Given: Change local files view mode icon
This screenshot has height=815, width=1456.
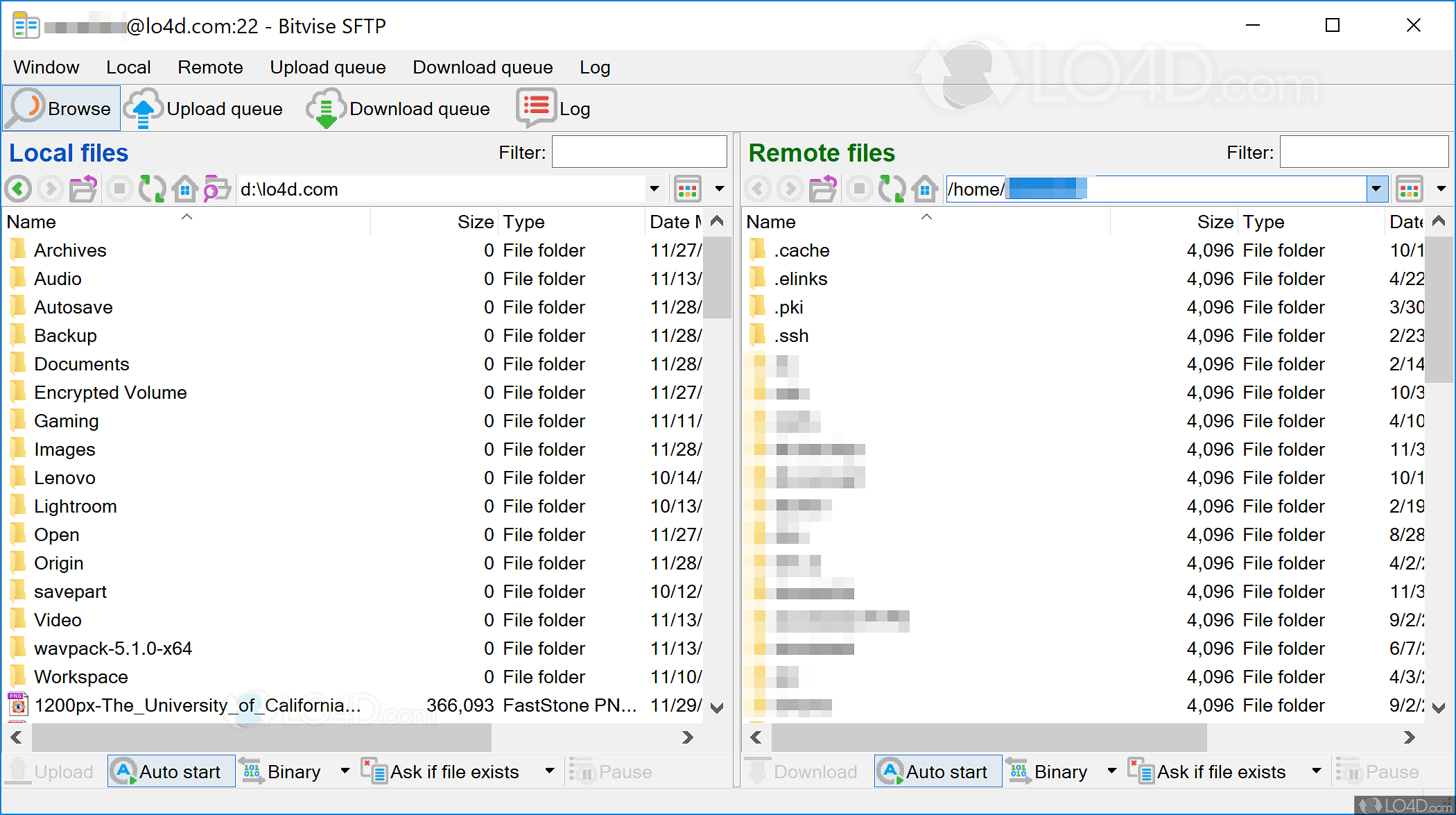Looking at the screenshot, I should (688, 189).
